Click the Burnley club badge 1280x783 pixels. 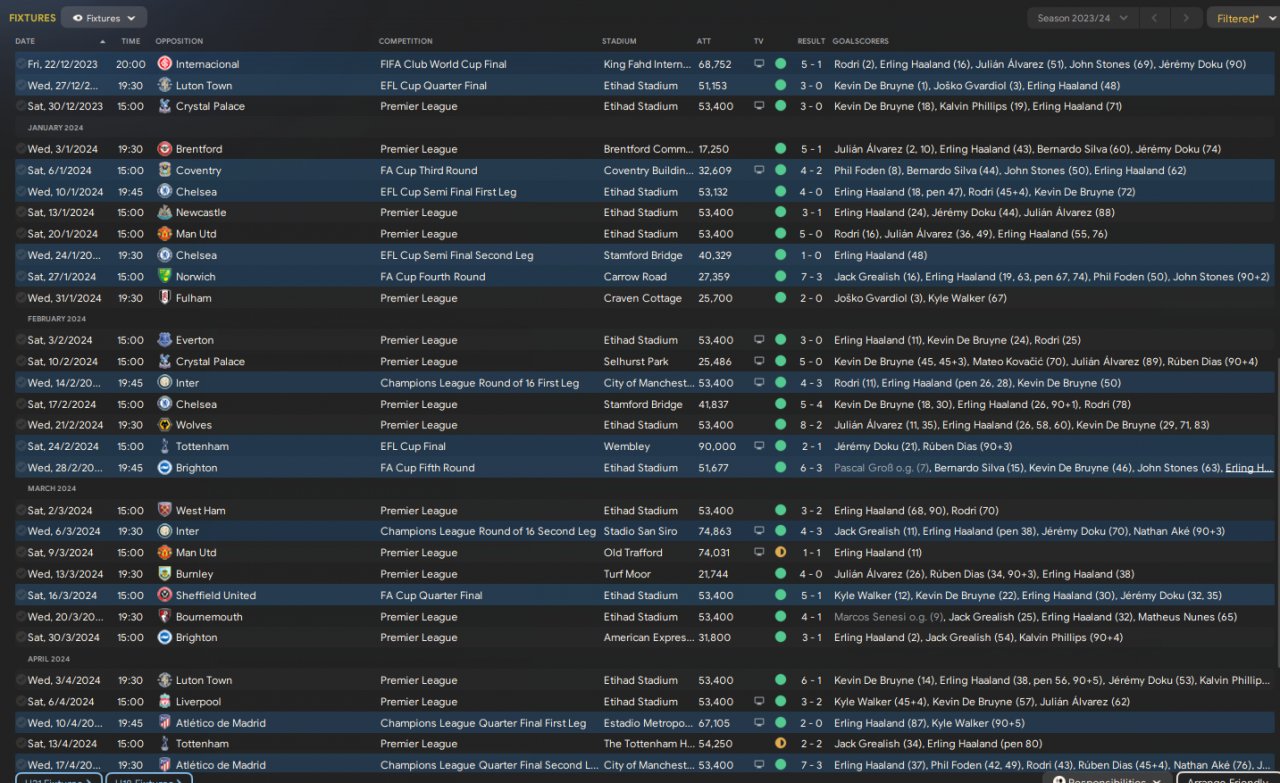[x=165, y=574]
